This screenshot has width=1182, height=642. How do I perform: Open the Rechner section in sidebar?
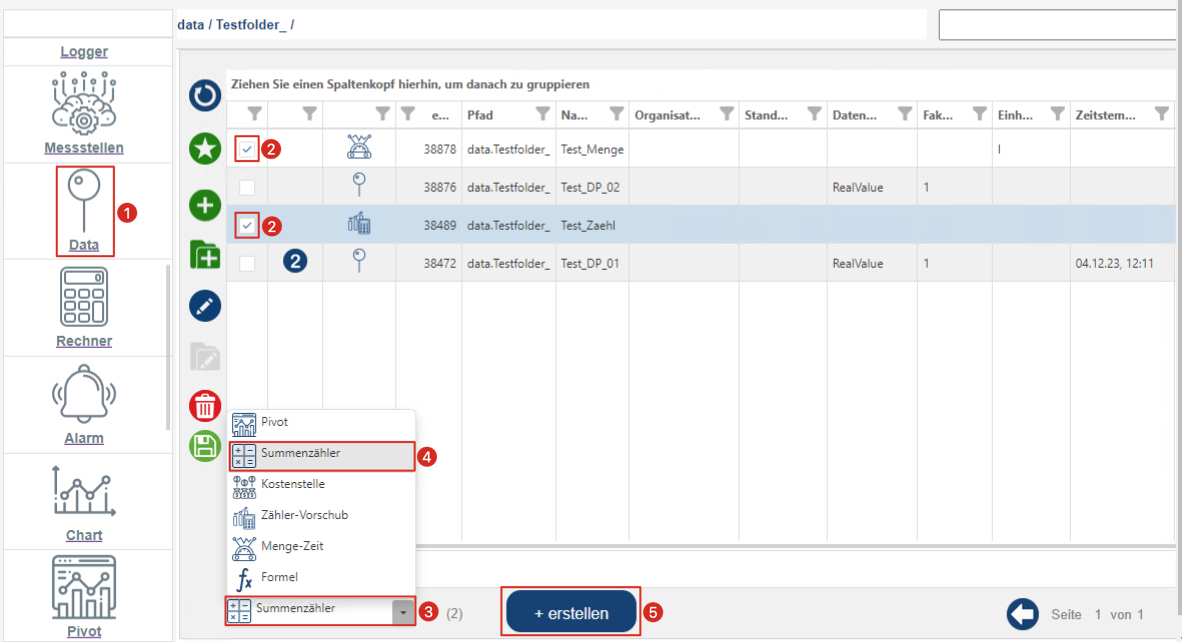point(84,308)
